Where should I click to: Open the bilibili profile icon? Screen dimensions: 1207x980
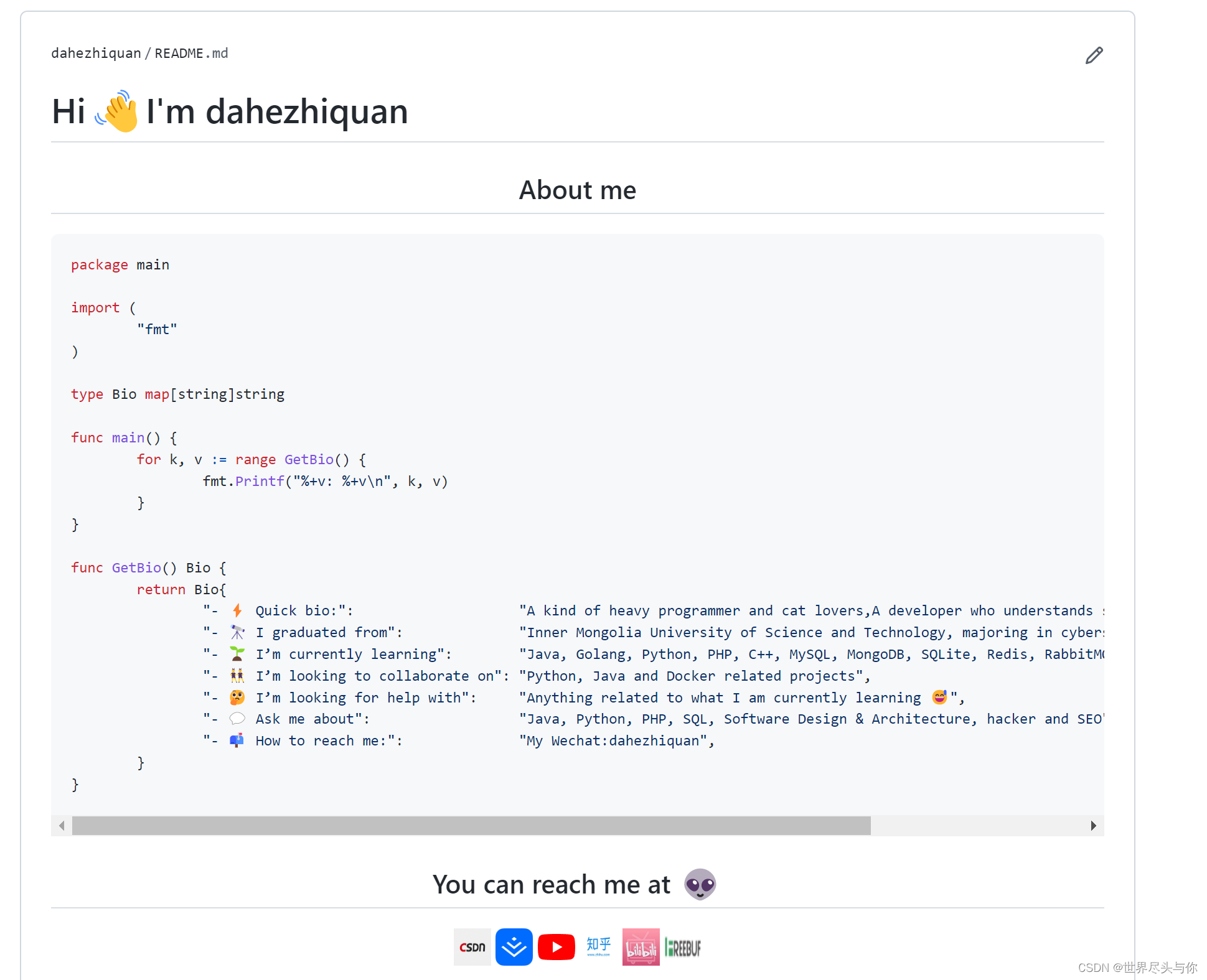click(641, 947)
